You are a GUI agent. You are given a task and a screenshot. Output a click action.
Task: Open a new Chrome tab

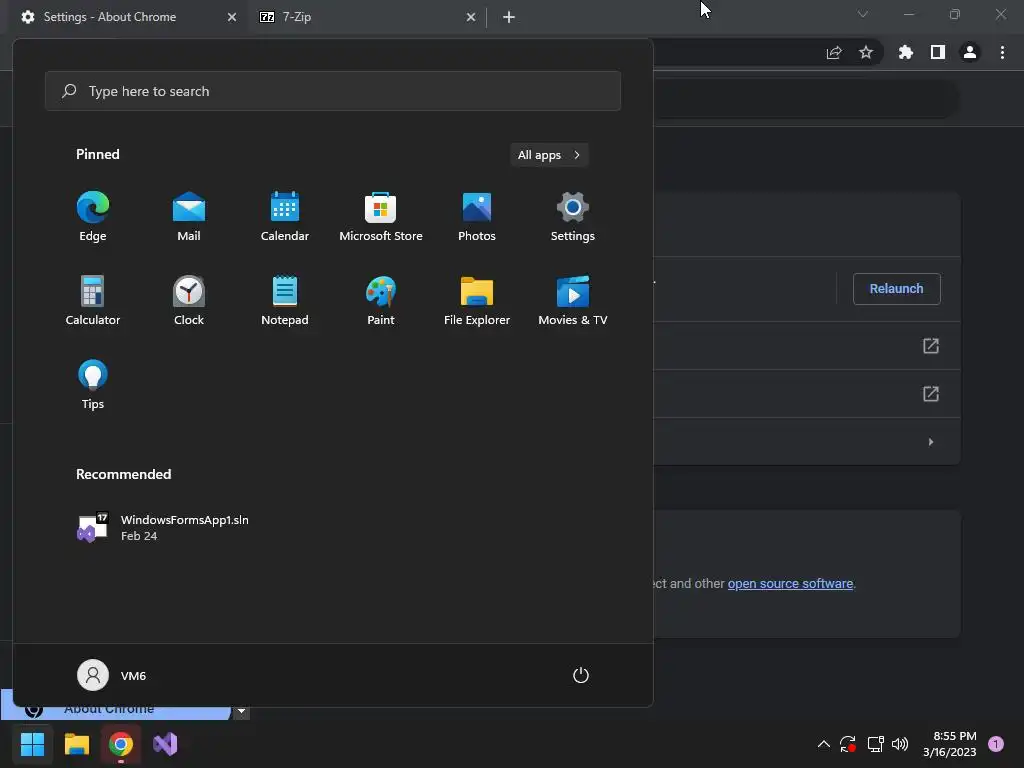coord(509,17)
